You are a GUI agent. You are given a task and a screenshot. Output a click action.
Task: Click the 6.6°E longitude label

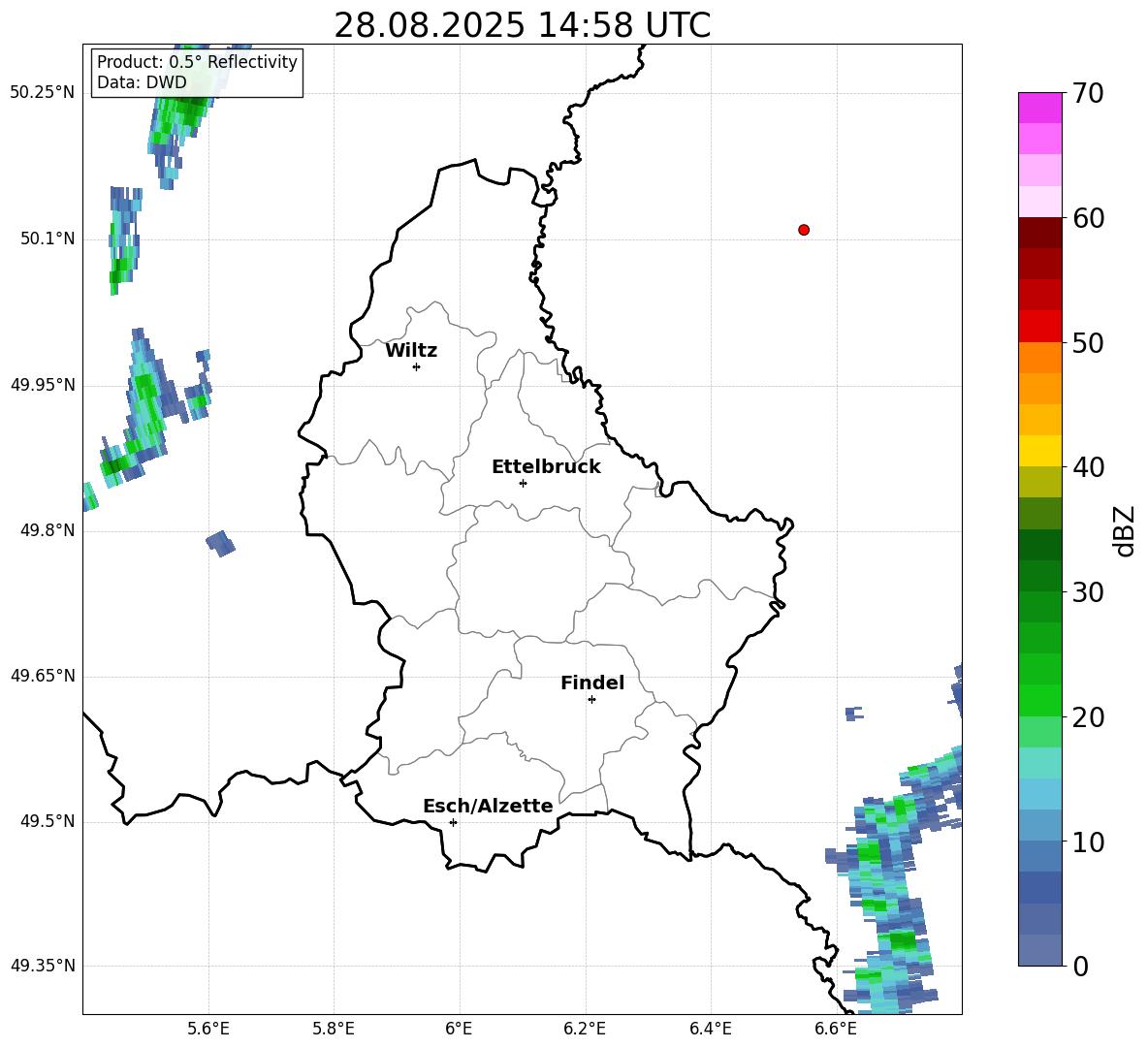[x=836, y=1029]
